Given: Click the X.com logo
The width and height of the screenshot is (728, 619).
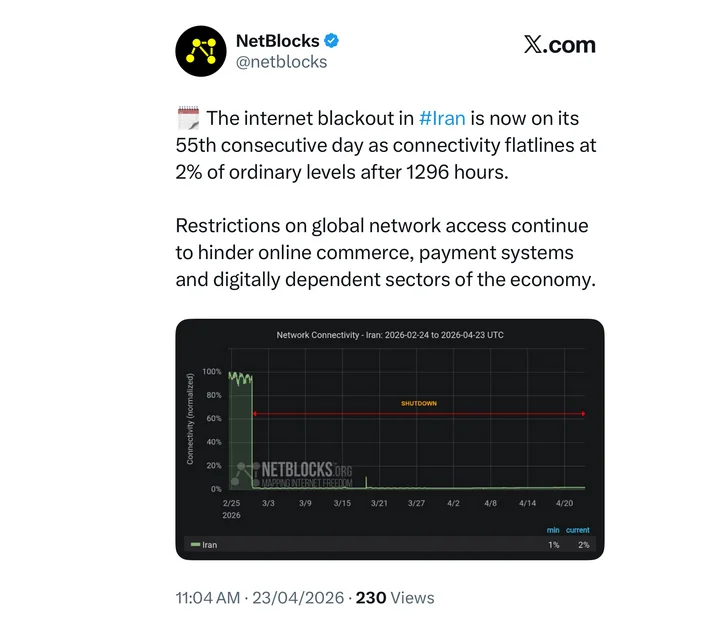Looking at the screenshot, I should (x=559, y=45).
